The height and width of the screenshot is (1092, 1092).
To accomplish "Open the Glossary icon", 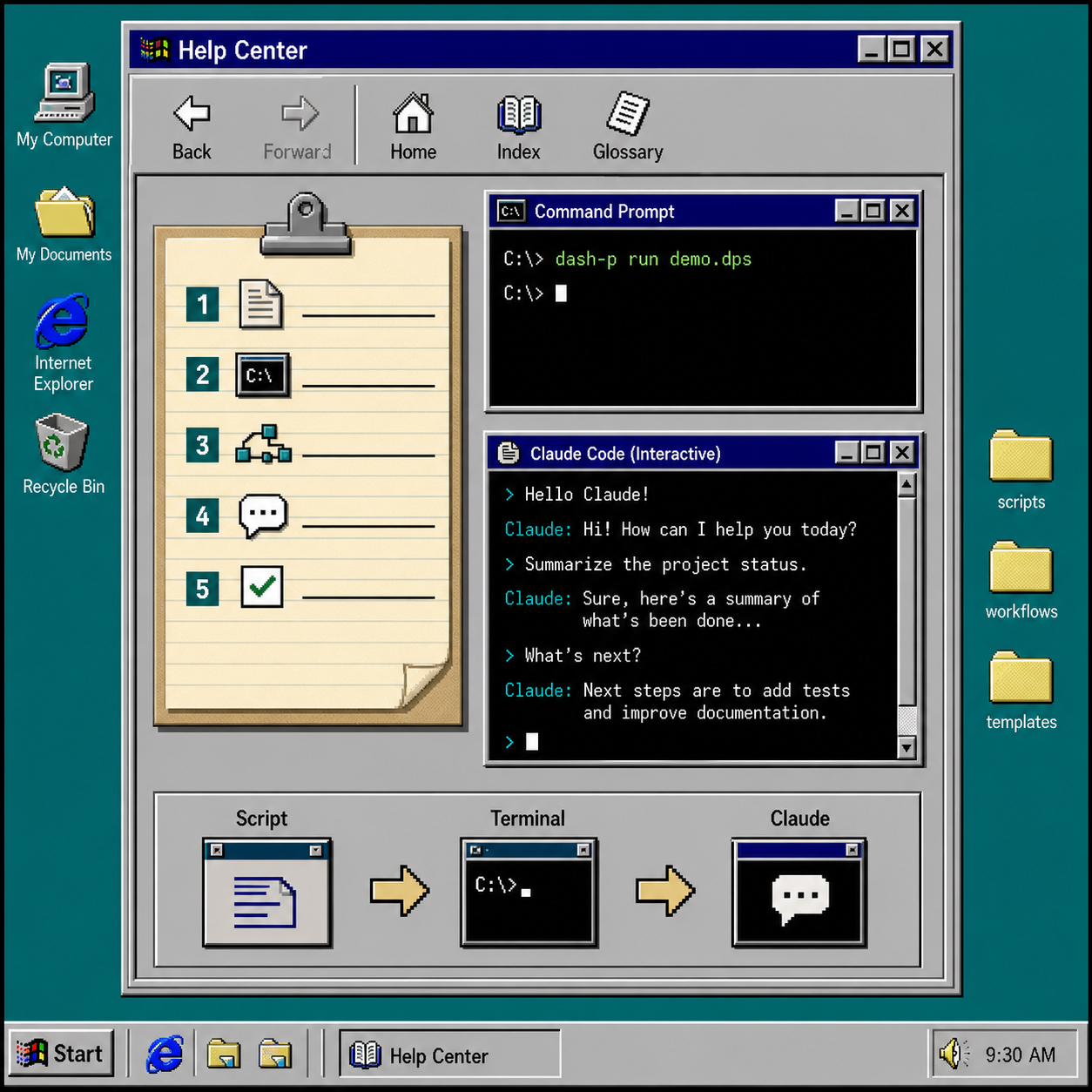I will [x=628, y=127].
